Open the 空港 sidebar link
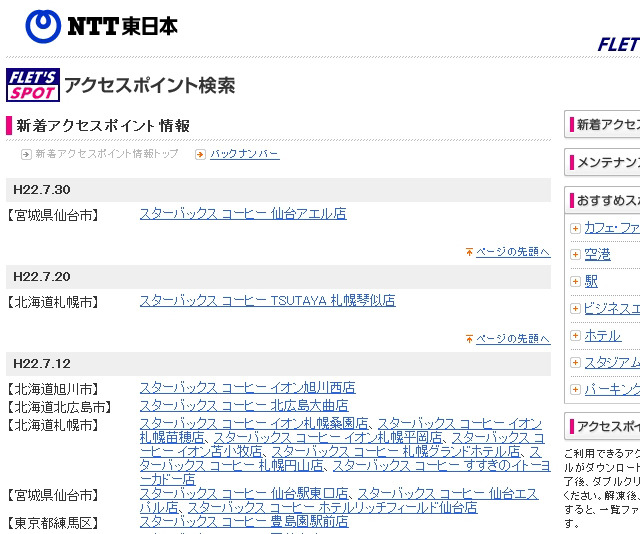This screenshot has height=534, width=640. 597,255
